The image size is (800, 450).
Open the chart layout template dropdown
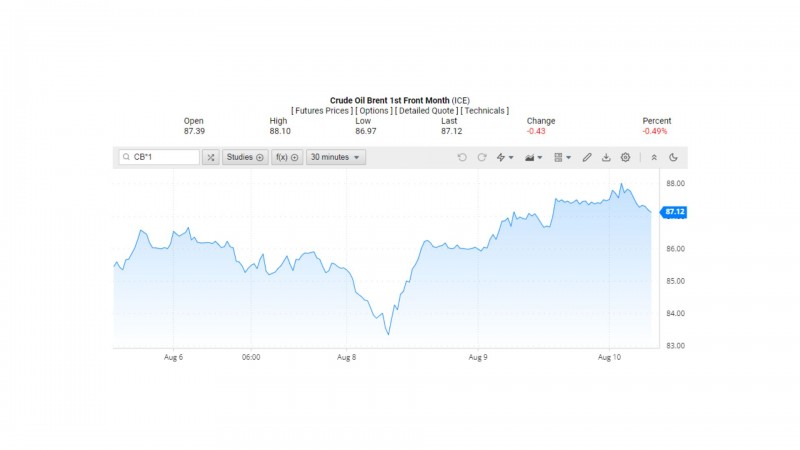[x=562, y=157]
